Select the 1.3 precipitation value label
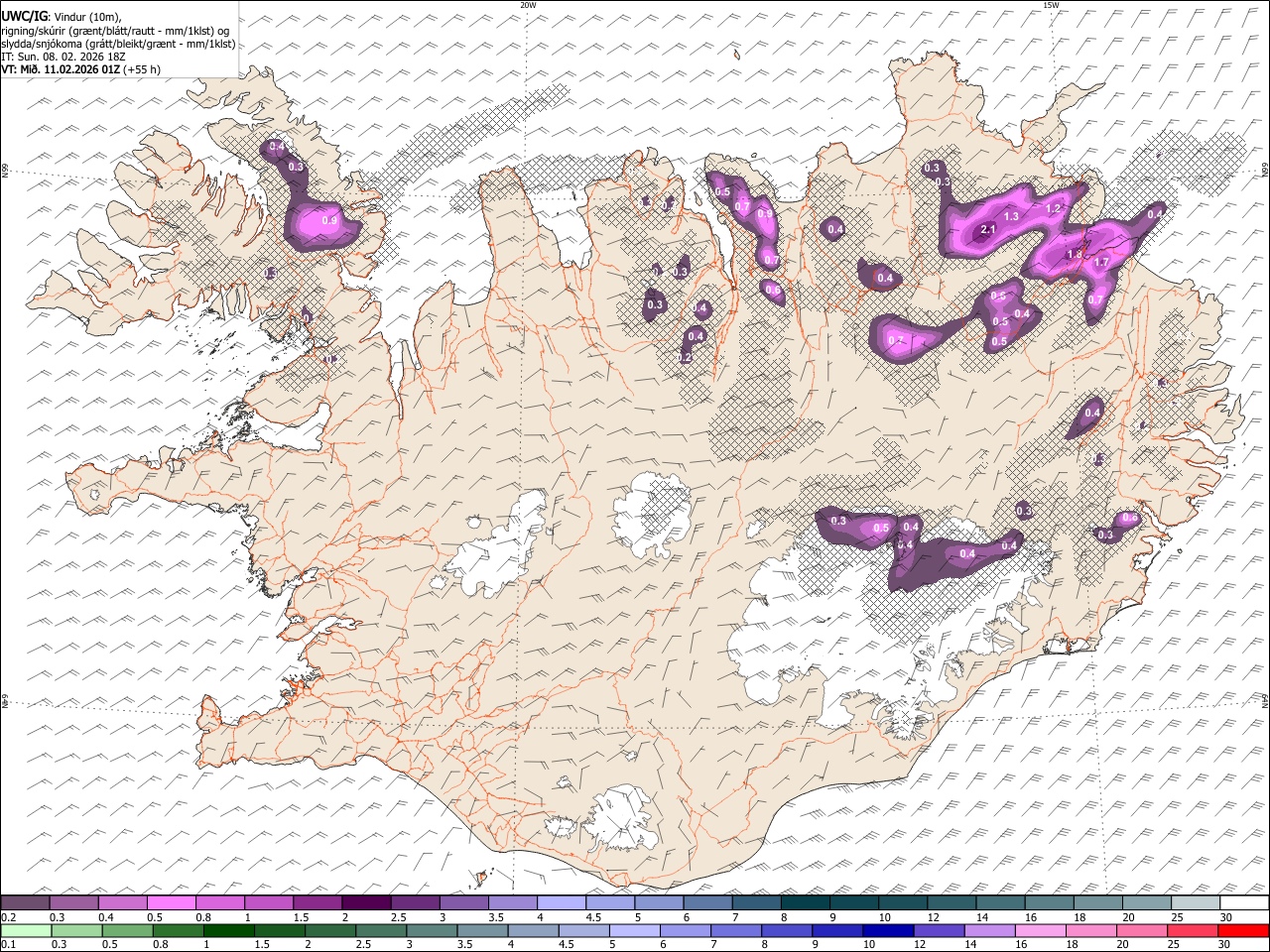 pyautogui.click(x=1012, y=216)
